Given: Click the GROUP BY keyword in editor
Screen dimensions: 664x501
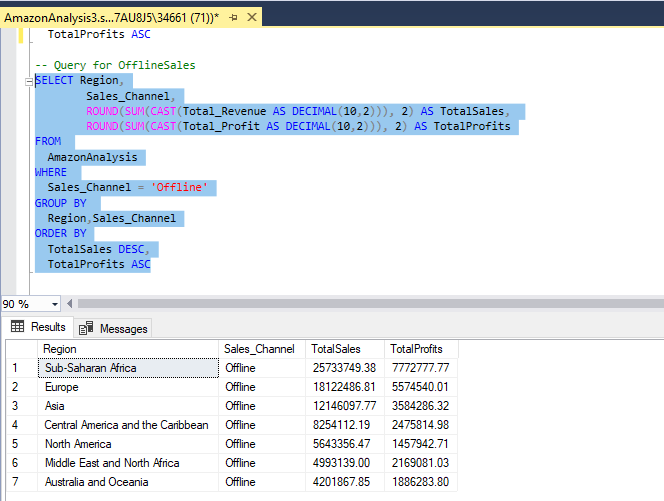Looking at the screenshot, I should click(x=61, y=203).
